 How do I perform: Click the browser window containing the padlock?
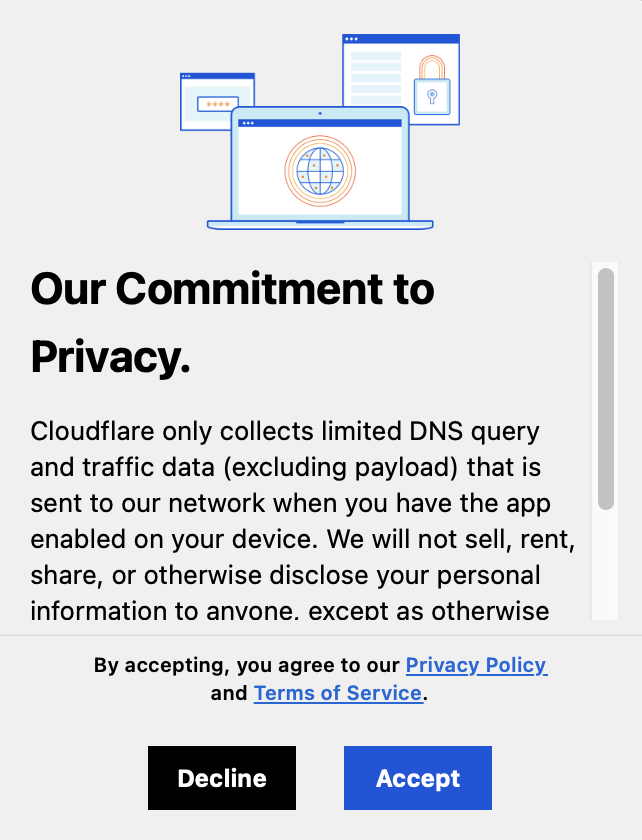[x=400, y=80]
